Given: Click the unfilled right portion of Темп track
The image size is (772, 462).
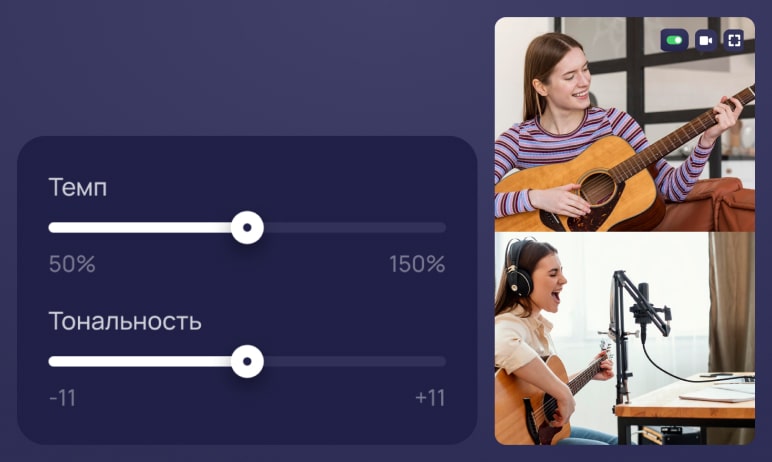Looking at the screenshot, I should [x=354, y=228].
